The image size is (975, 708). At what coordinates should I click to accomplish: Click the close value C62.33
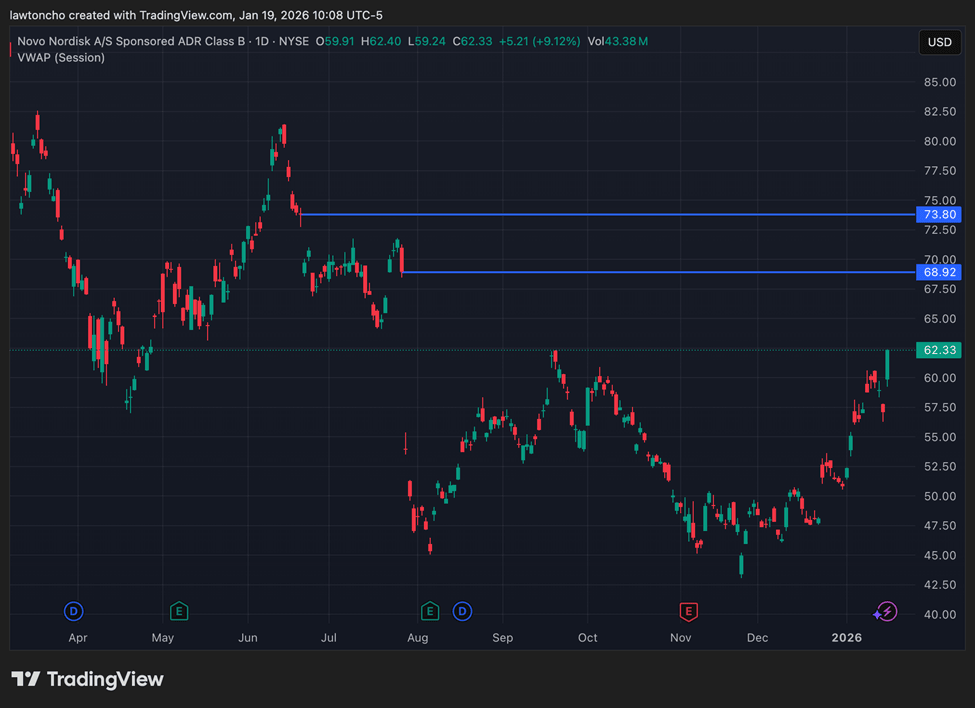coord(472,41)
